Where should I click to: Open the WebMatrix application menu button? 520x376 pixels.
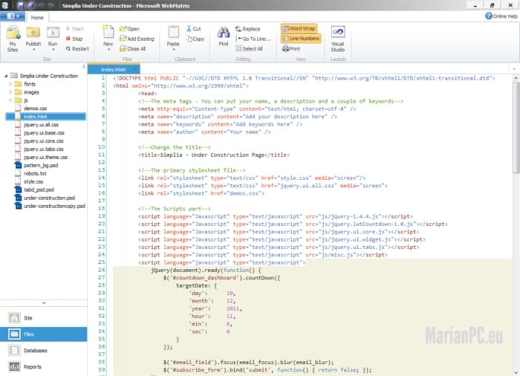(x=12, y=17)
